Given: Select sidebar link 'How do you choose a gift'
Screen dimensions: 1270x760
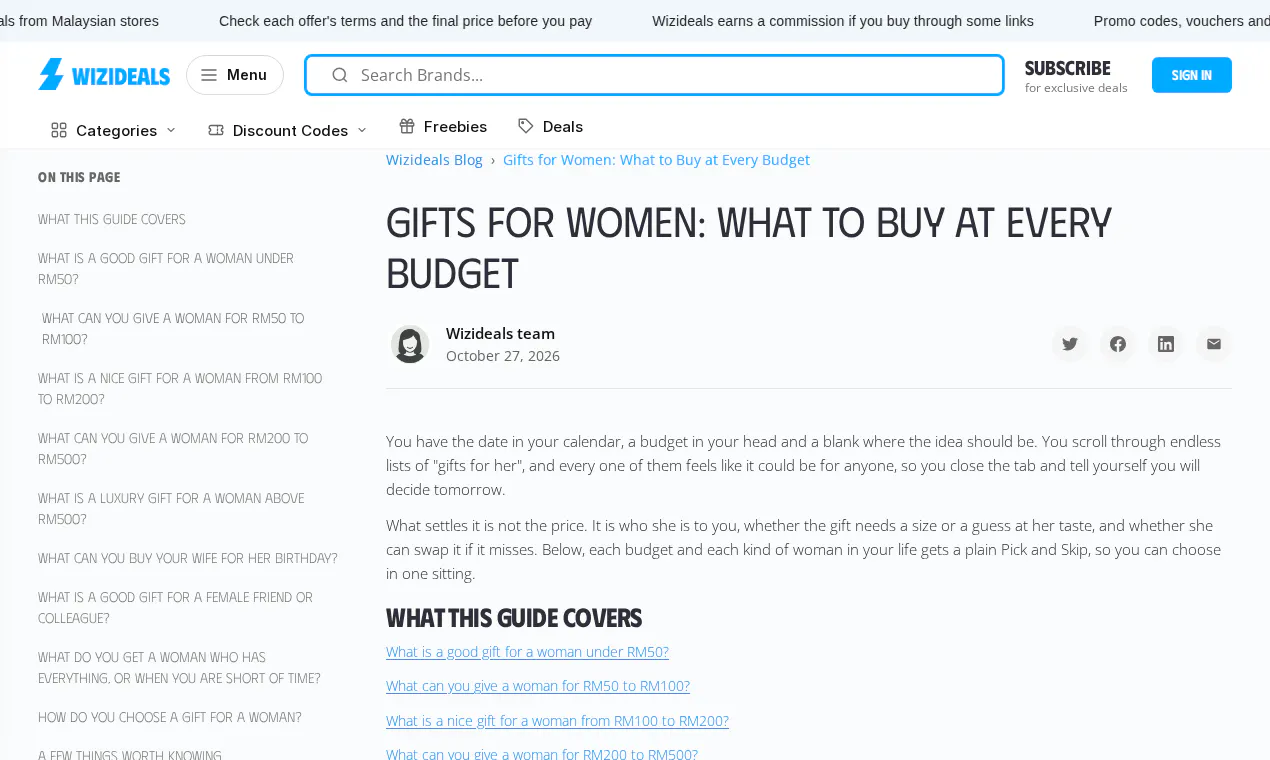Looking at the screenshot, I should point(170,717).
